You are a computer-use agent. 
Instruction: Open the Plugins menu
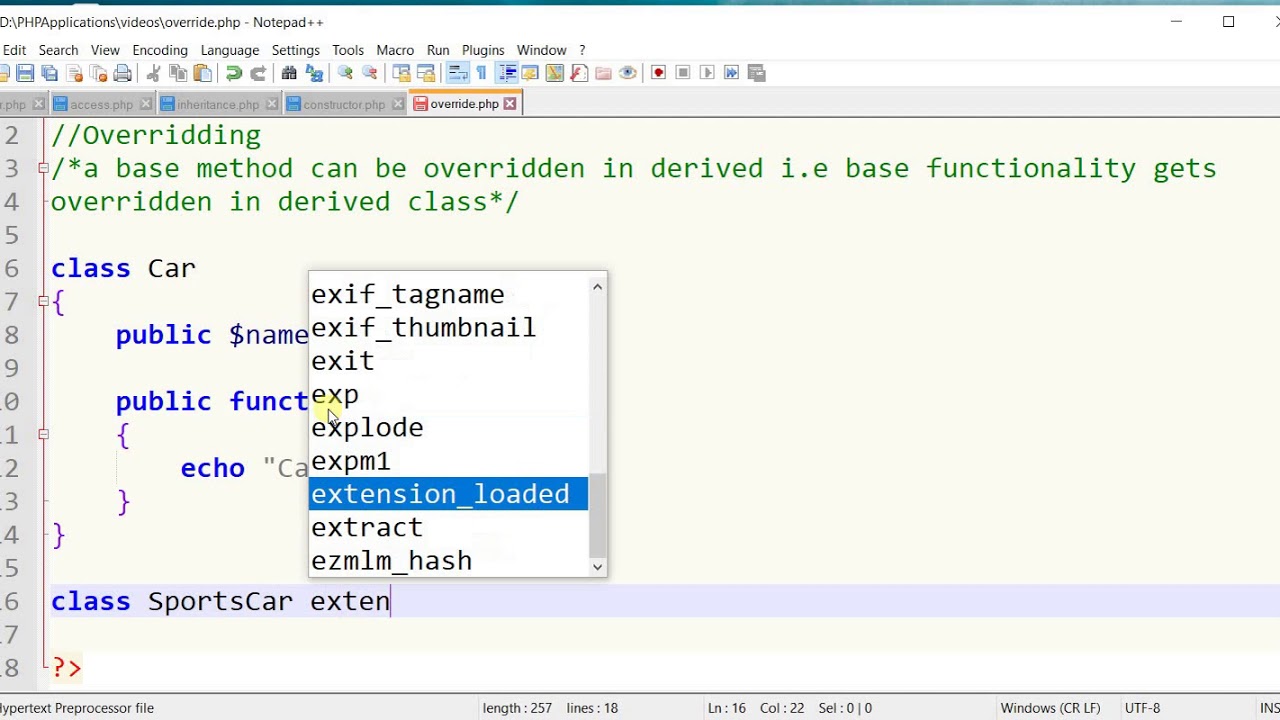483,50
